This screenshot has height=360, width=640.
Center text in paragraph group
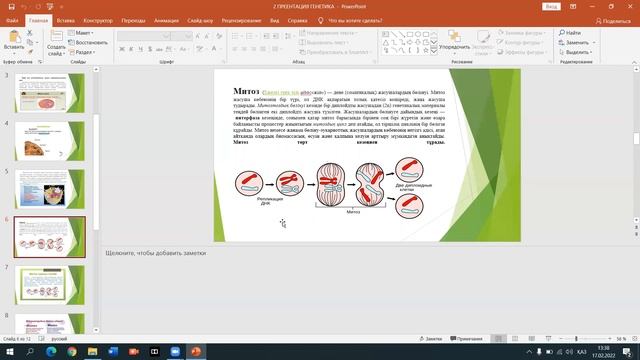244,49
